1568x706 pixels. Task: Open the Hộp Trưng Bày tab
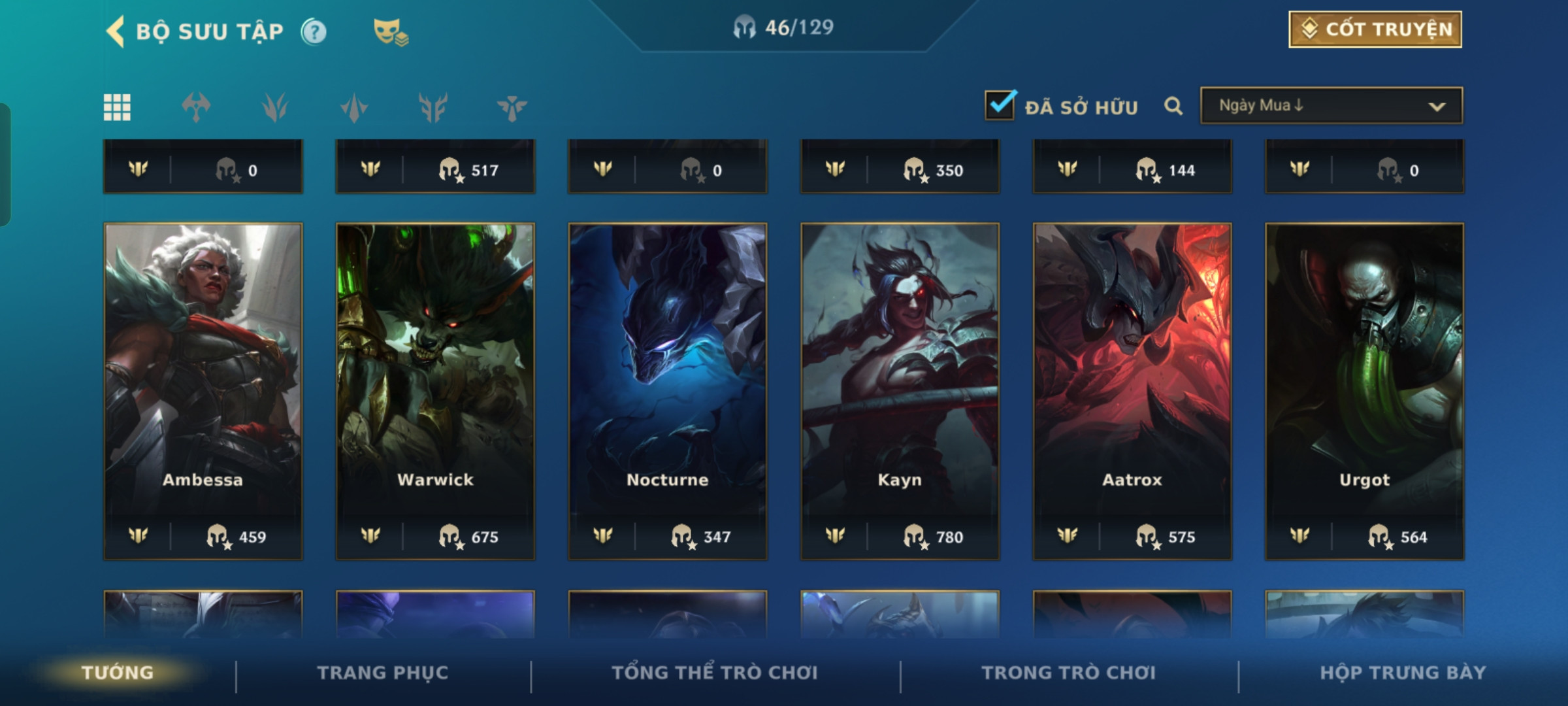coord(1403,673)
